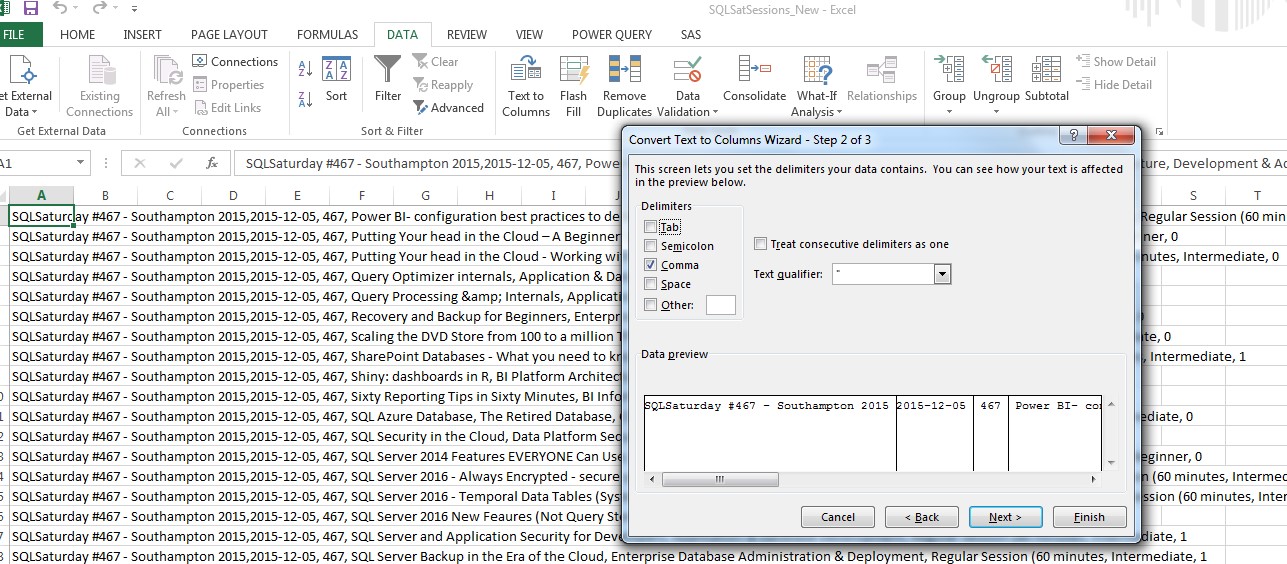The image size is (1287, 564).
Task: Expand the Get External Data dropdown
Action: [x=36, y=112]
